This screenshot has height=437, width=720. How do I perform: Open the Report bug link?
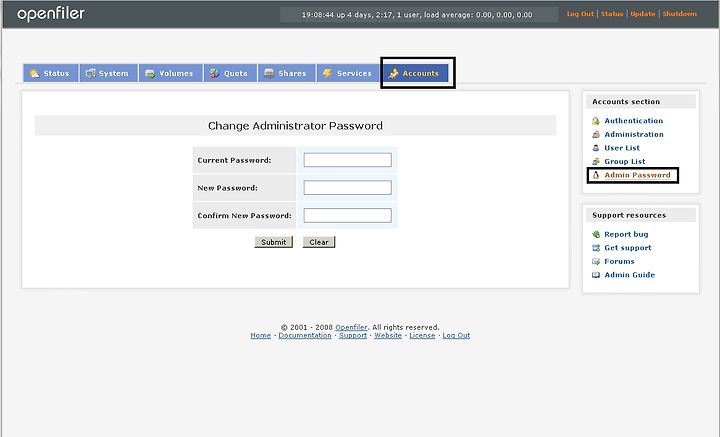pyautogui.click(x=626, y=234)
